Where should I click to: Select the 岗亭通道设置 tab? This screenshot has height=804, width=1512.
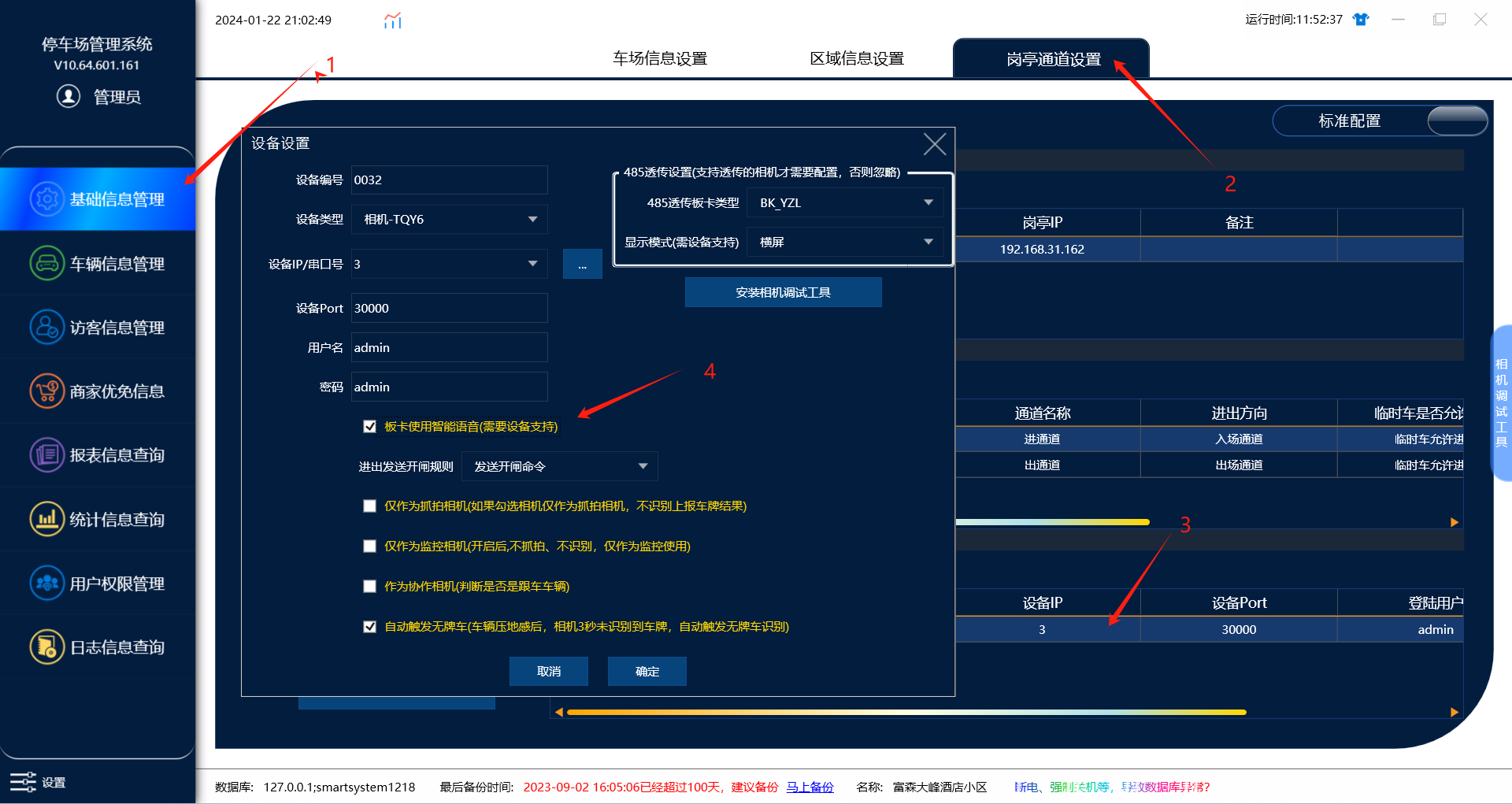pos(1051,59)
